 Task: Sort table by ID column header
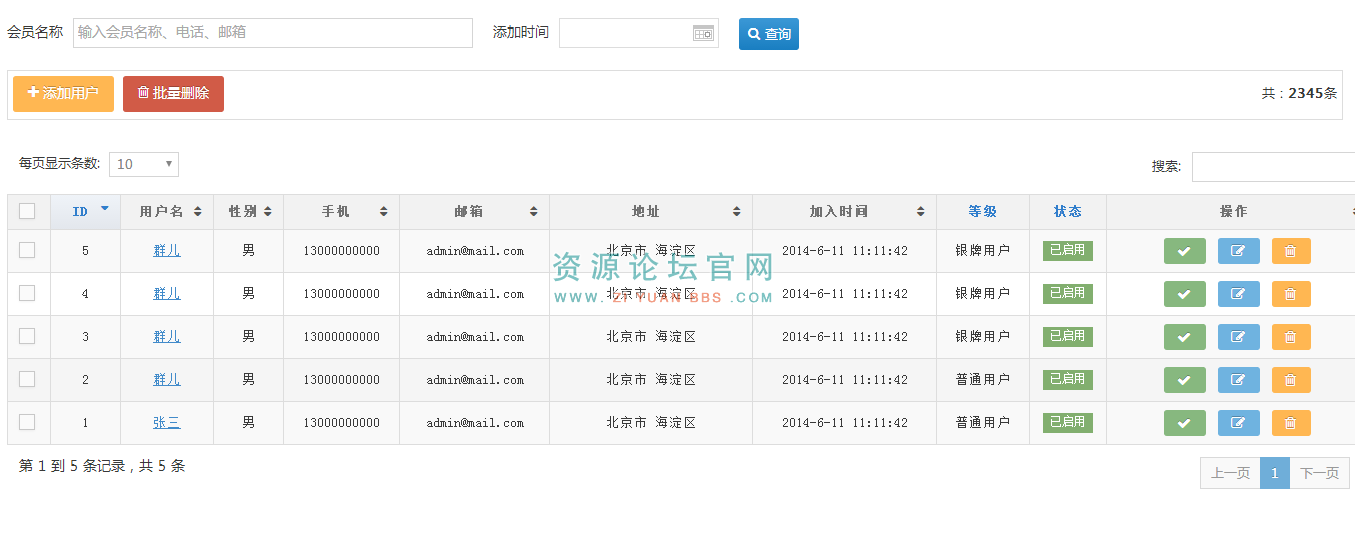(x=85, y=212)
